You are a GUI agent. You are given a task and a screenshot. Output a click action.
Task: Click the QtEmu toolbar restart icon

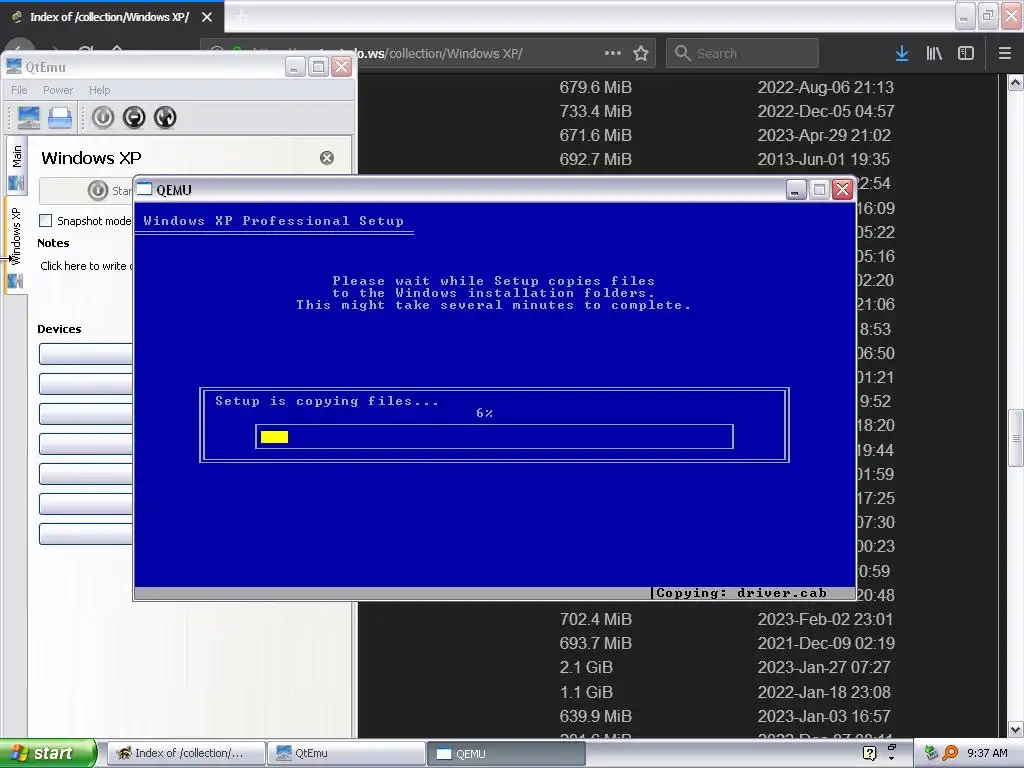pos(165,118)
